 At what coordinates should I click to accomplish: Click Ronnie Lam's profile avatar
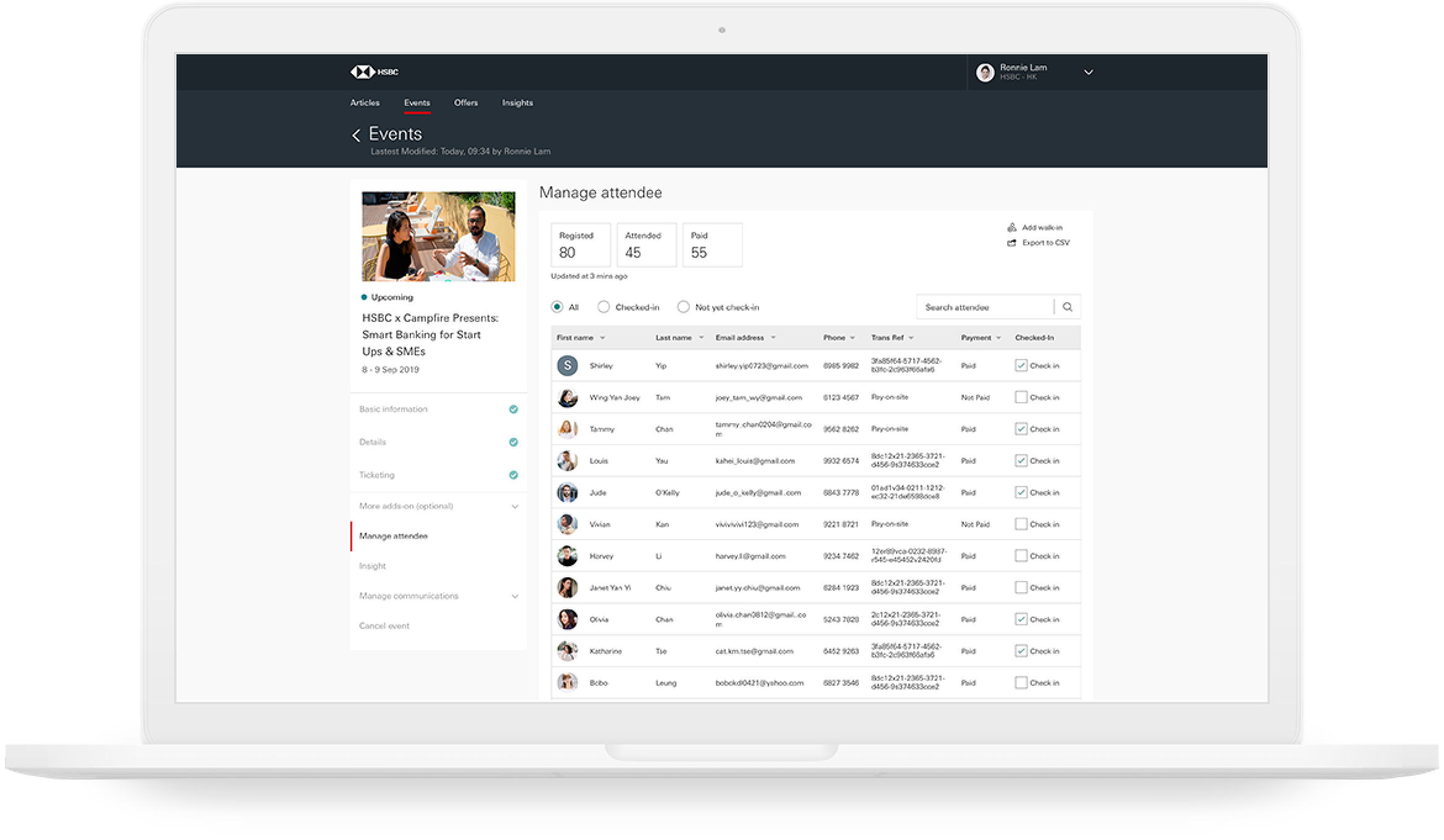pyautogui.click(x=985, y=72)
